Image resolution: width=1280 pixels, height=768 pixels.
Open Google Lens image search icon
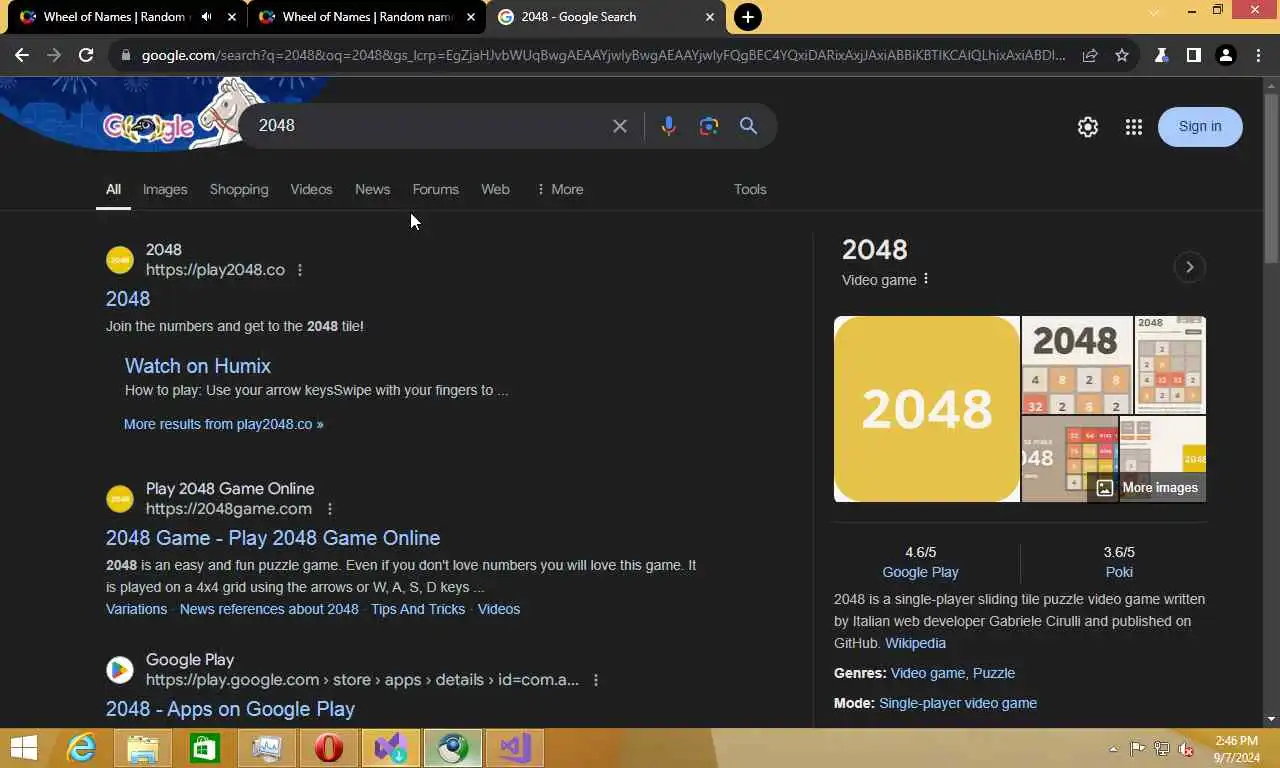(709, 126)
